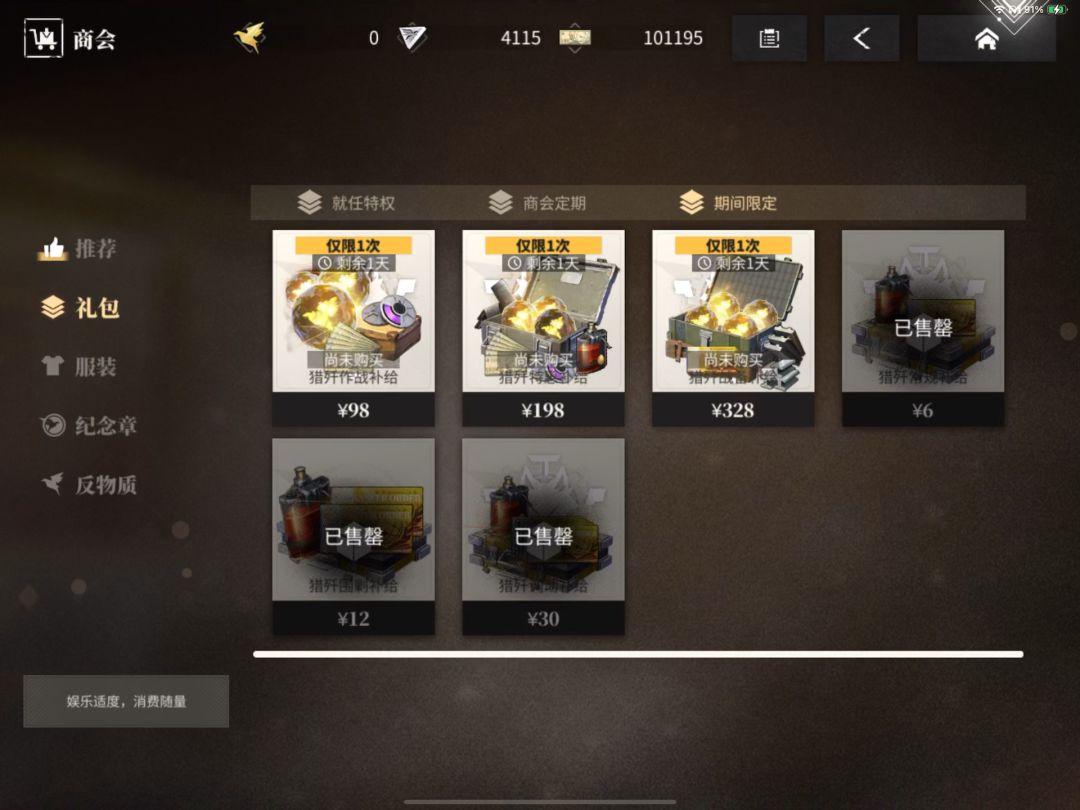Image resolution: width=1080 pixels, height=810 pixels.
Task: Buy the ¥198 supply pack
Action: click(x=543, y=328)
